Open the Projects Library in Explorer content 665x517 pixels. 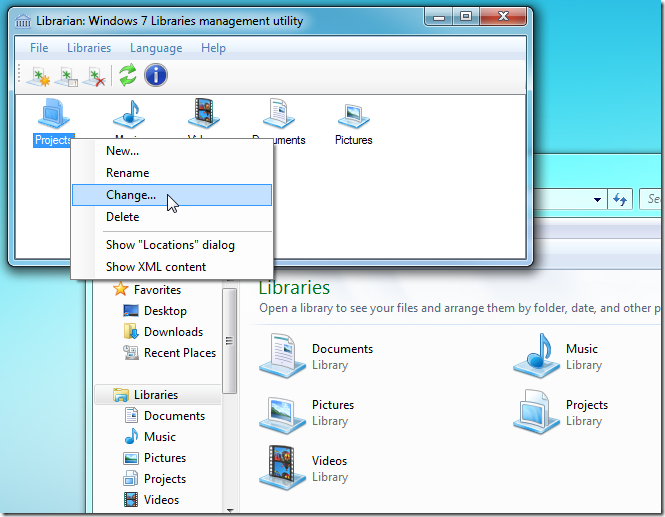click(x=560, y=413)
